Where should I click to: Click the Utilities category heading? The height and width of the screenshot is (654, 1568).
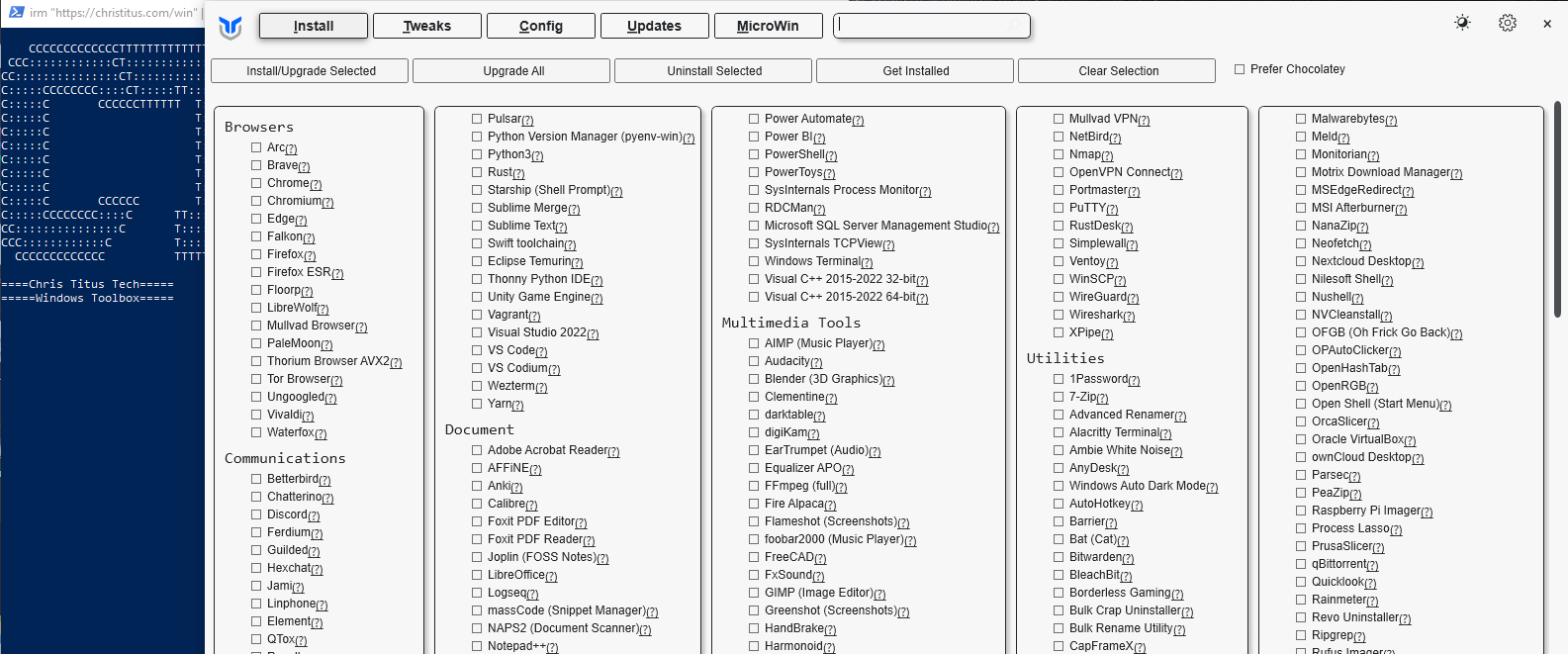[1065, 358]
